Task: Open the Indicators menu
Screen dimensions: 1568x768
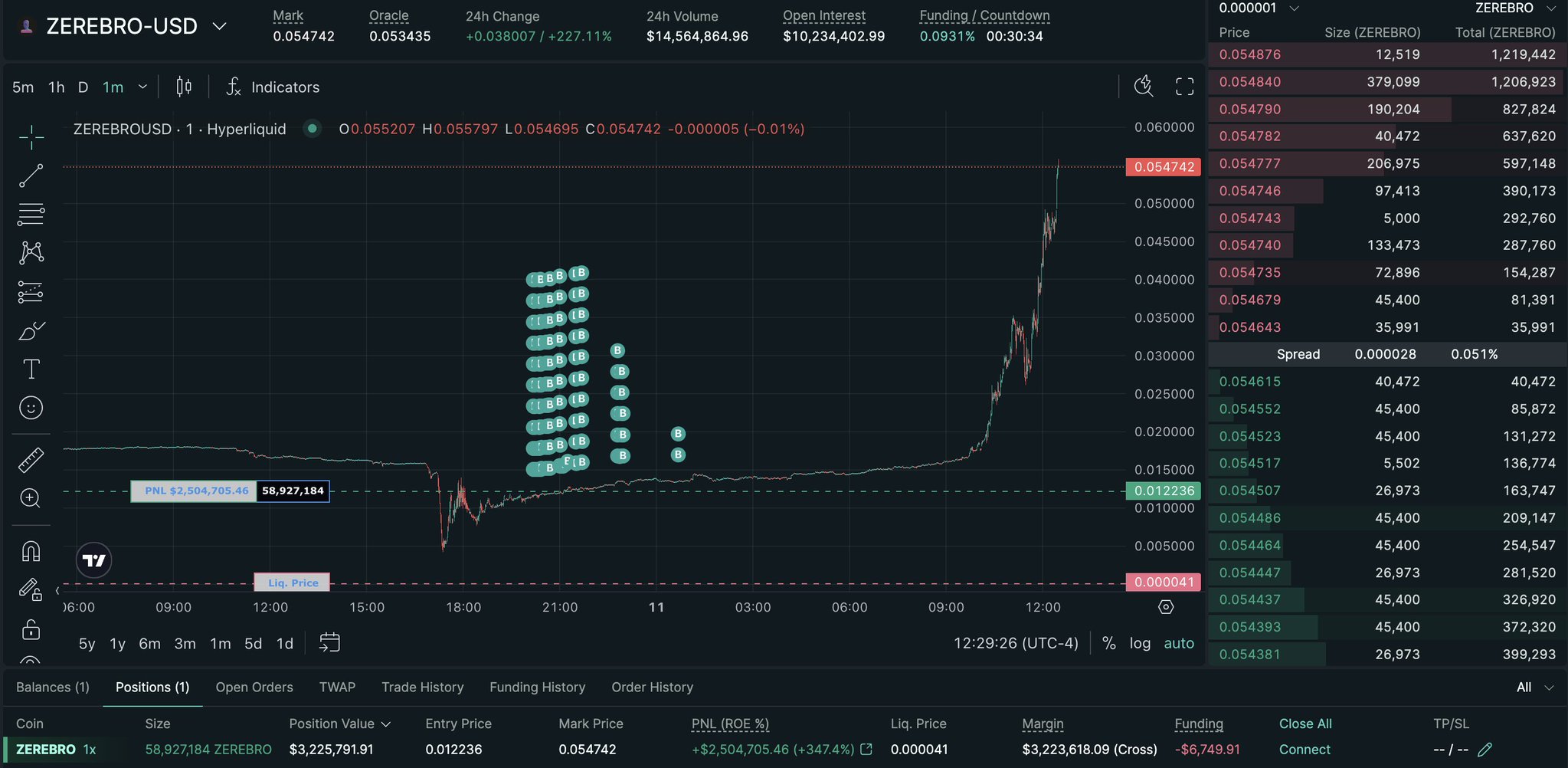Action: click(x=273, y=87)
